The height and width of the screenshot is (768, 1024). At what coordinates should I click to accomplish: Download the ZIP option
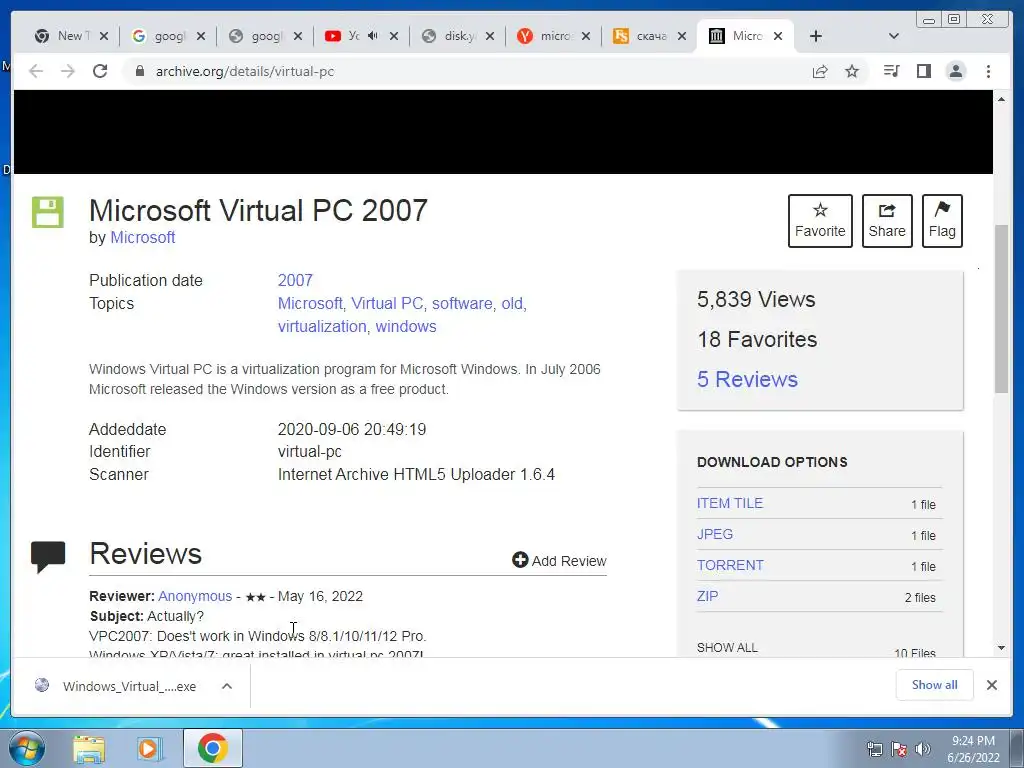707,596
